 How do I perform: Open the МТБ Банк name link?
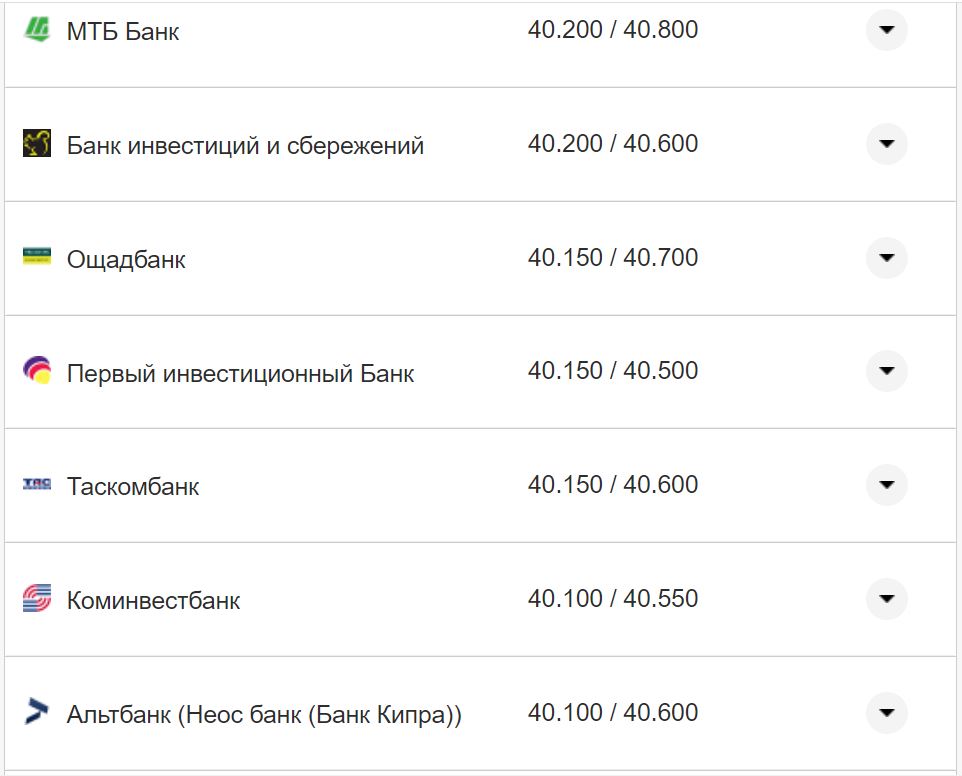pos(123,32)
